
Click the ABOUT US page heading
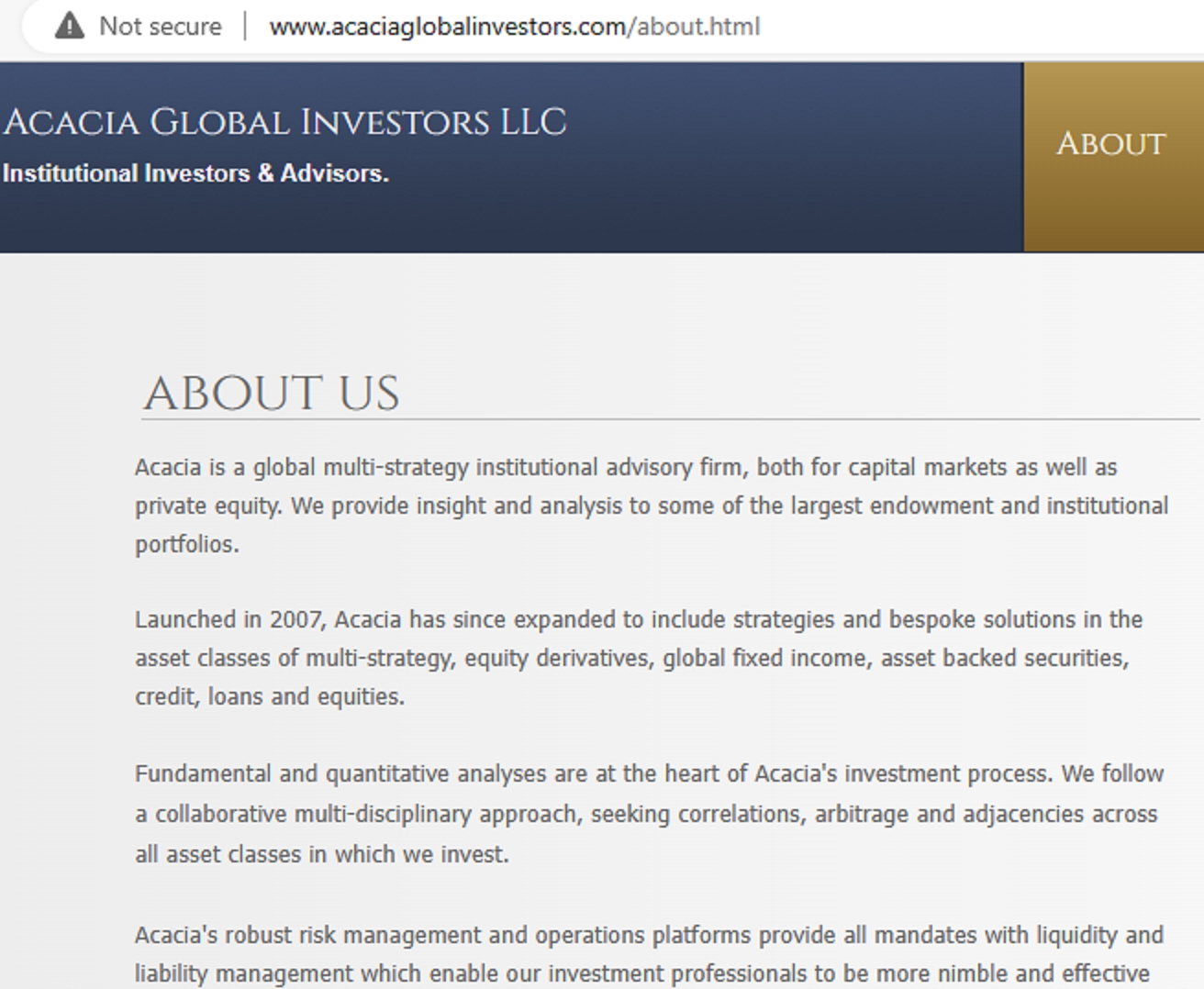click(272, 394)
